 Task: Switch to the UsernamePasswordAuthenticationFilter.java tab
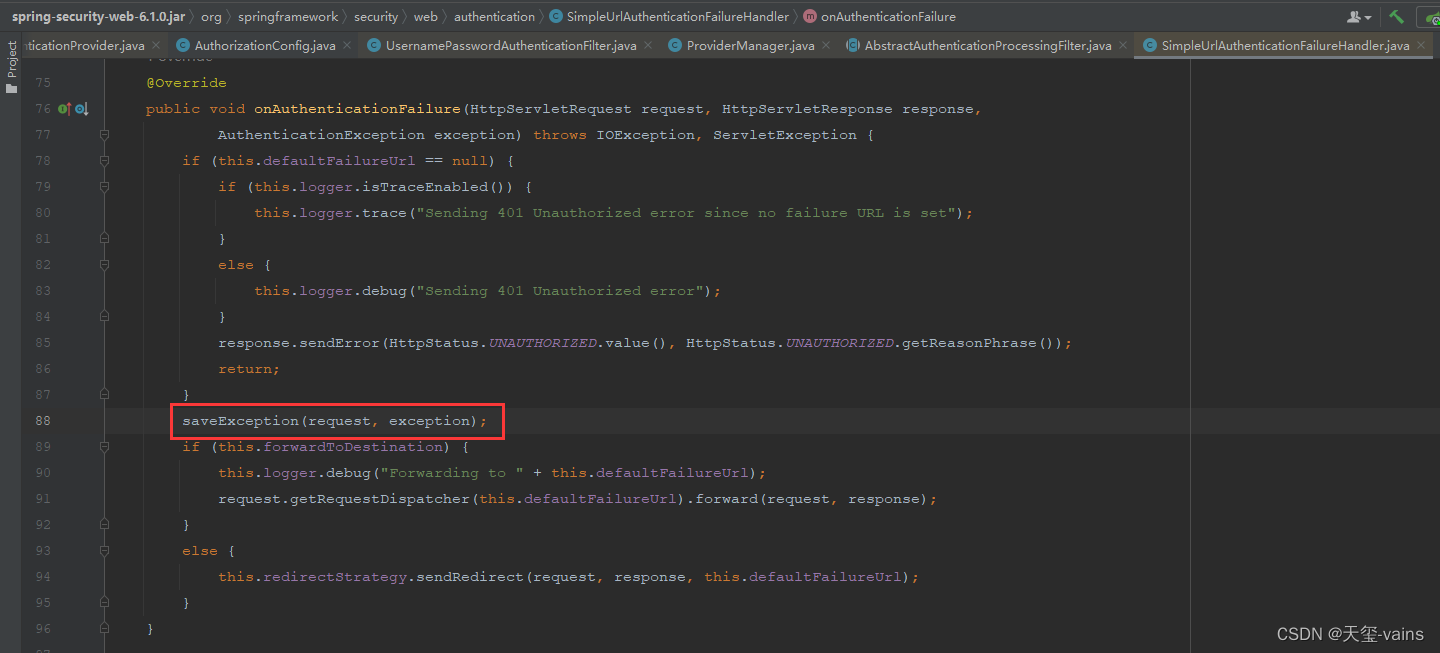pos(510,46)
